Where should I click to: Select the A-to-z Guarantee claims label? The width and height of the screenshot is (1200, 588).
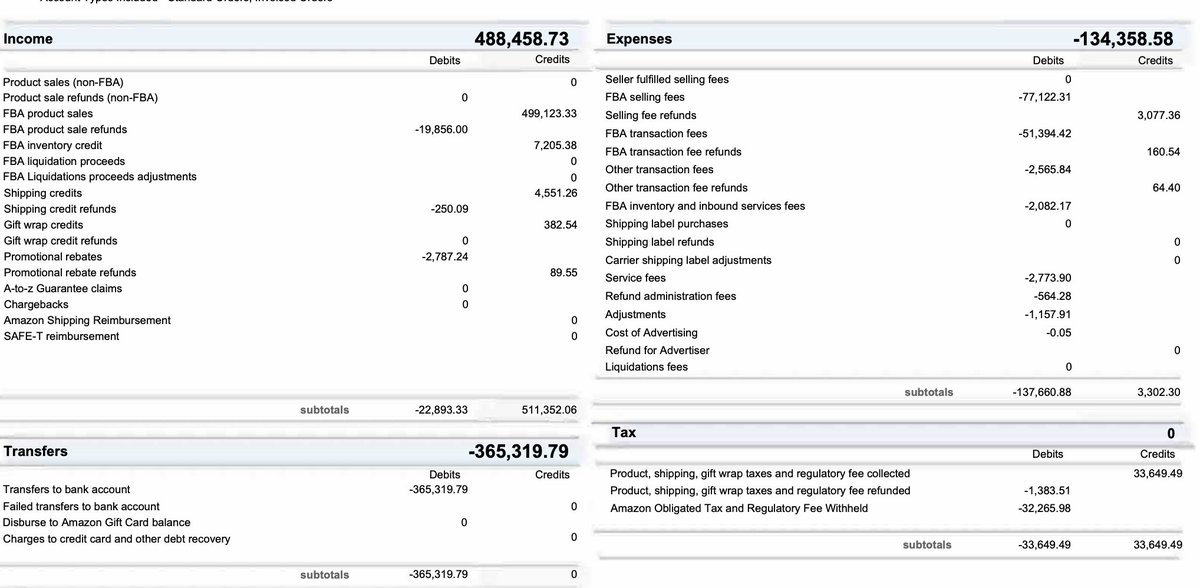pyautogui.click(x=63, y=289)
